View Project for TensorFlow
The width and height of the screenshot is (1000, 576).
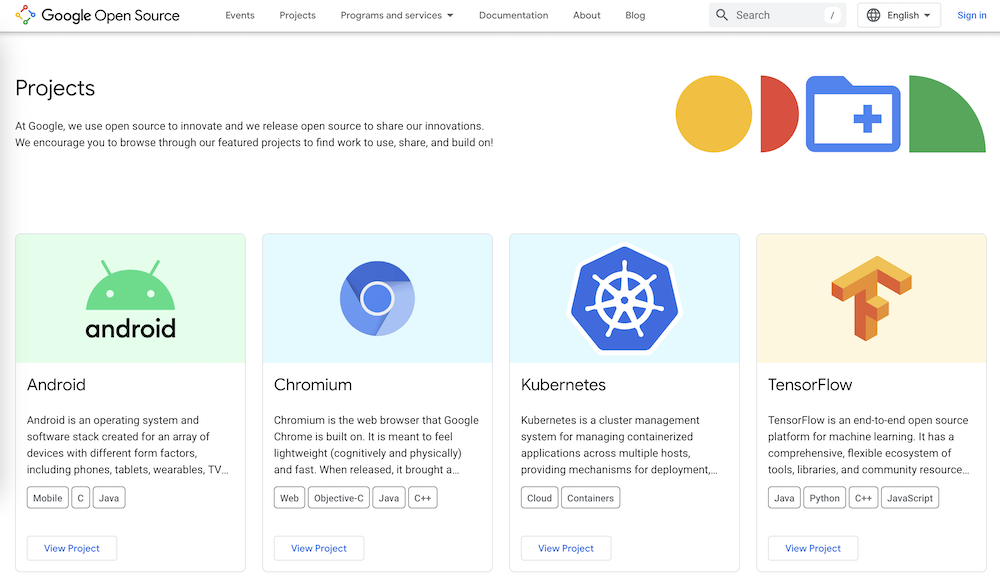pos(813,548)
